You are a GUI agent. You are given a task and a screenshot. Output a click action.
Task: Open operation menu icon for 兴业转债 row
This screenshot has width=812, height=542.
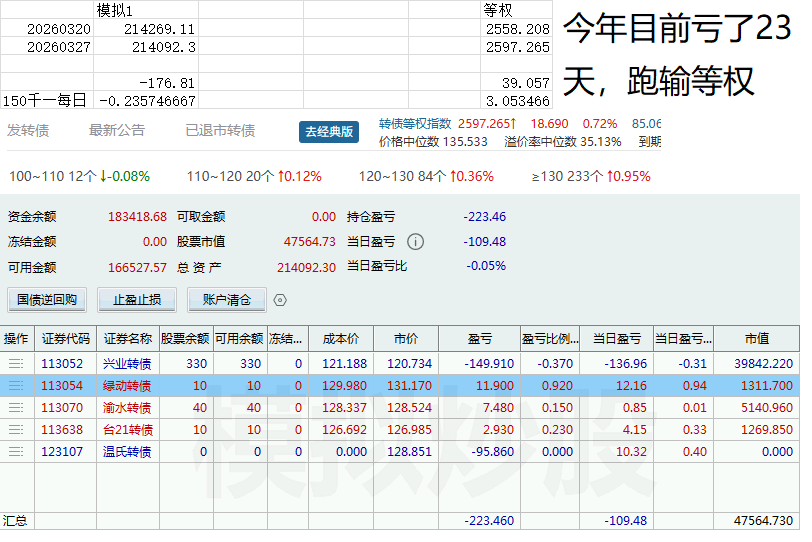[x=16, y=364]
